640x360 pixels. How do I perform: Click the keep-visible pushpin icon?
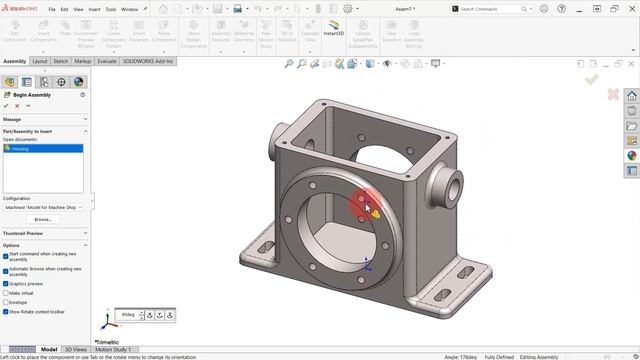pos(28,106)
